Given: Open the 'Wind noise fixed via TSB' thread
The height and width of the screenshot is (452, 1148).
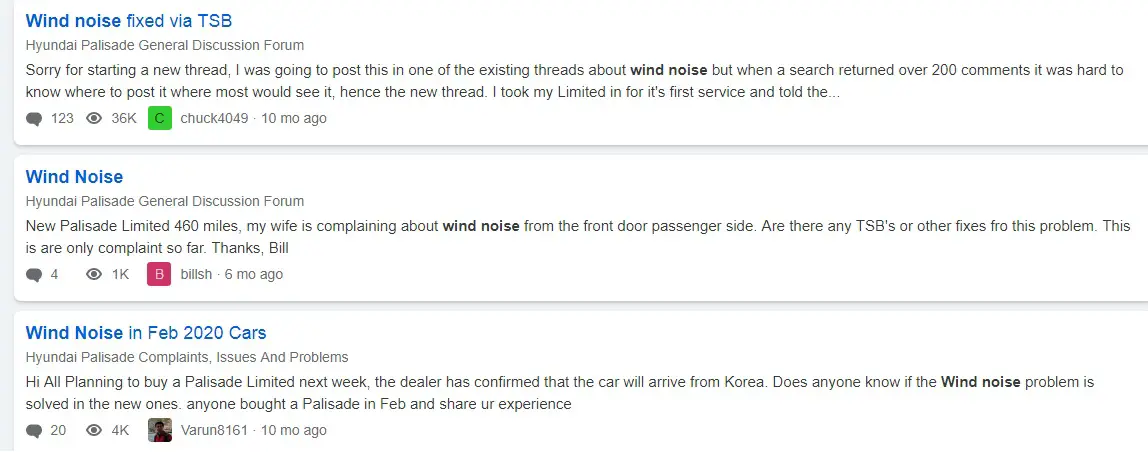Looking at the screenshot, I should [x=129, y=21].
